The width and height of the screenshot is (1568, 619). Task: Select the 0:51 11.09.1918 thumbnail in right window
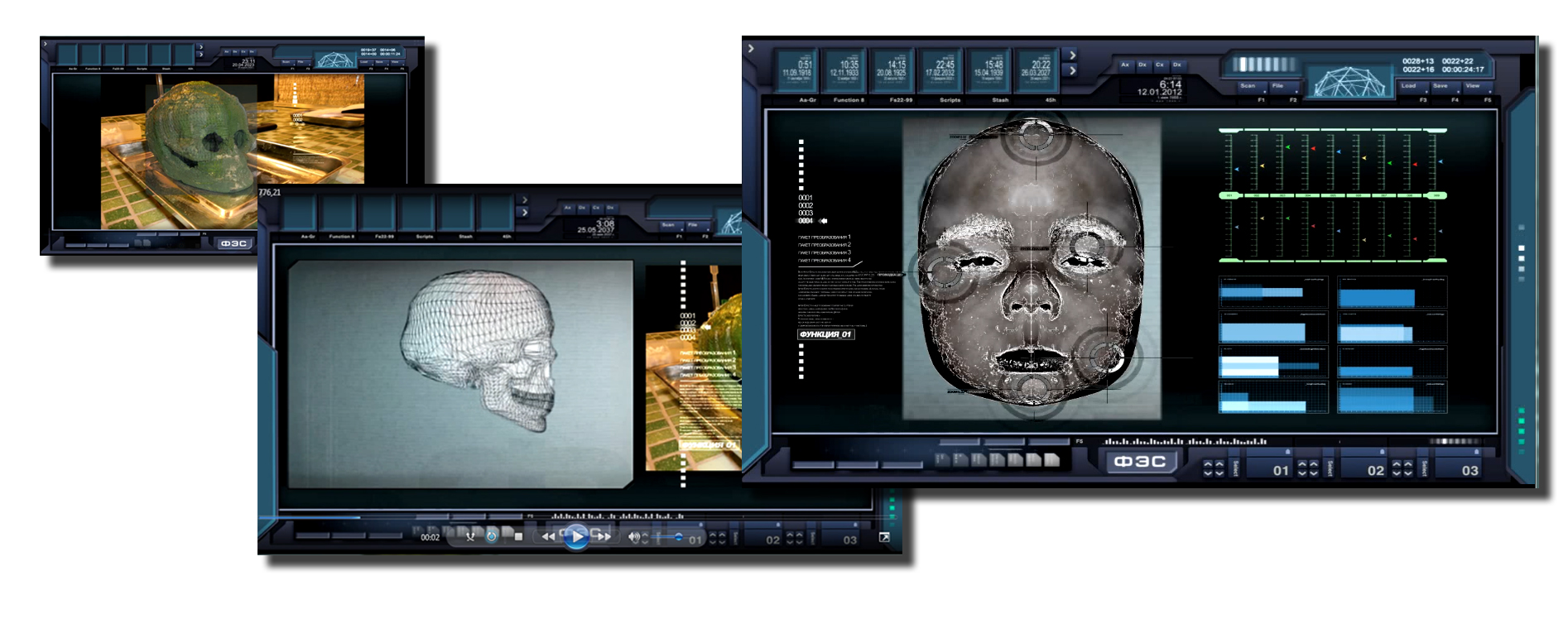click(797, 70)
